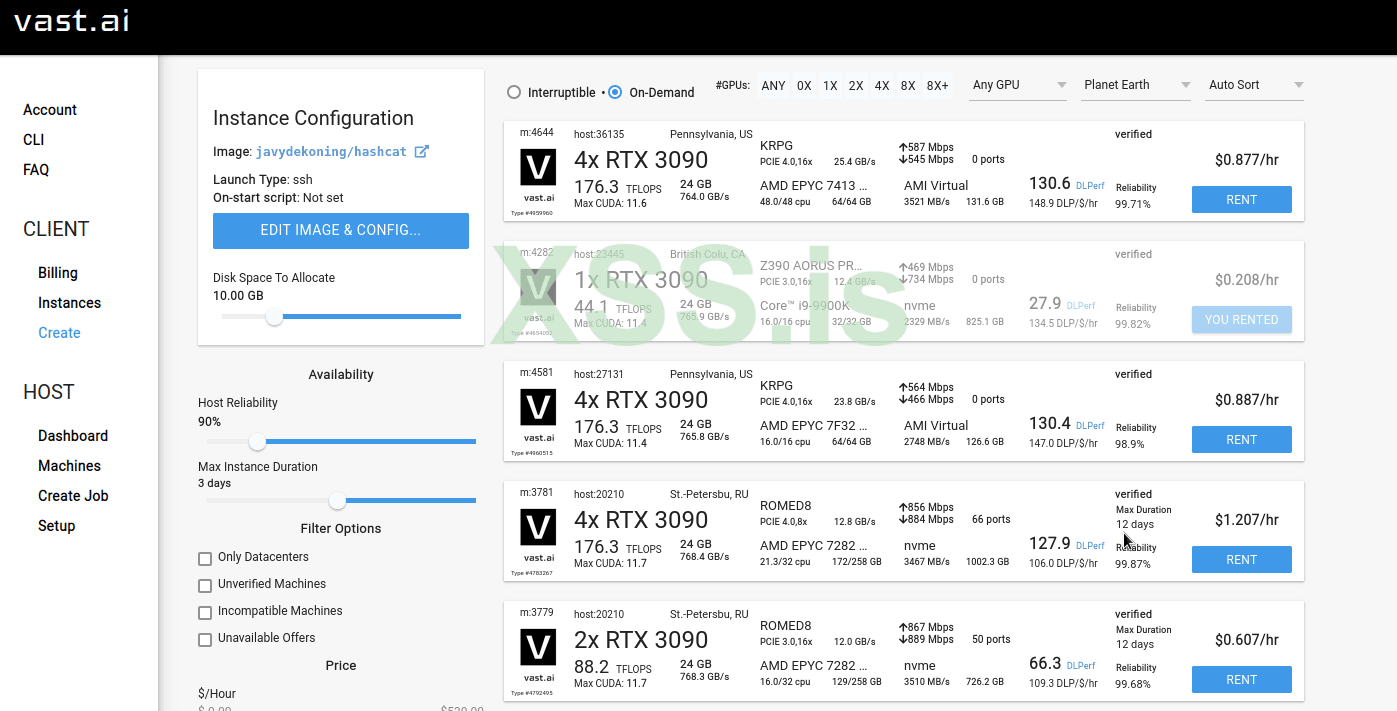Click DLPerf link next to 127.9
Image resolution: width=1397 pixels, height=711 pixels.
tap(1090, 546)
